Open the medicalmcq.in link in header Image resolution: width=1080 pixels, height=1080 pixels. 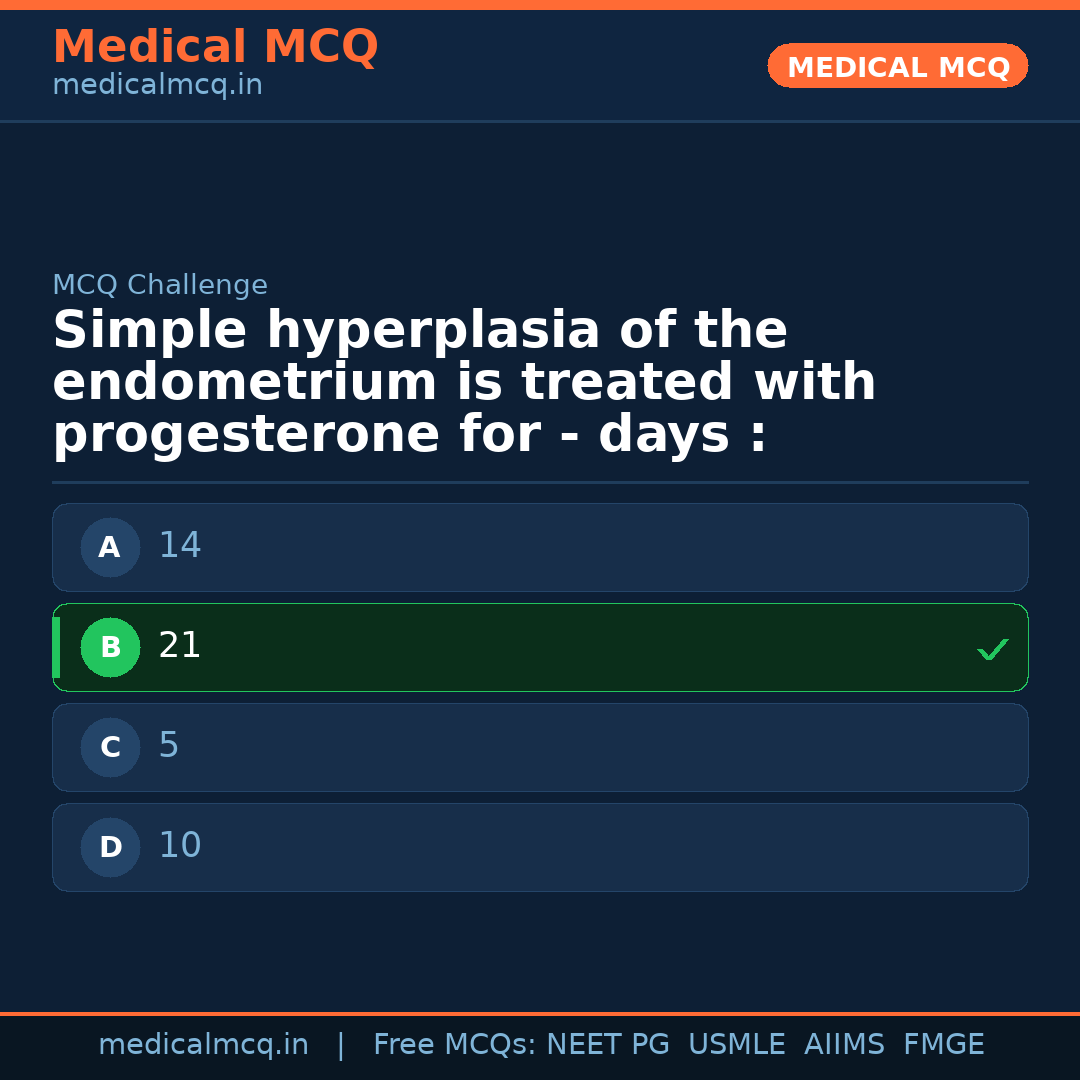[157, 86]
